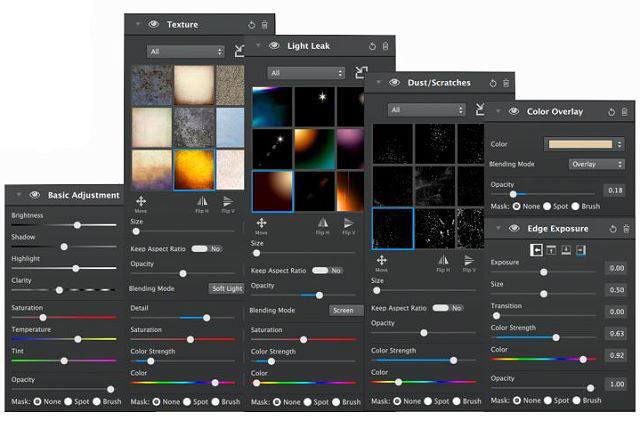
Task: Toggle visibility of the Texture effect
Action: click(153, 25)
